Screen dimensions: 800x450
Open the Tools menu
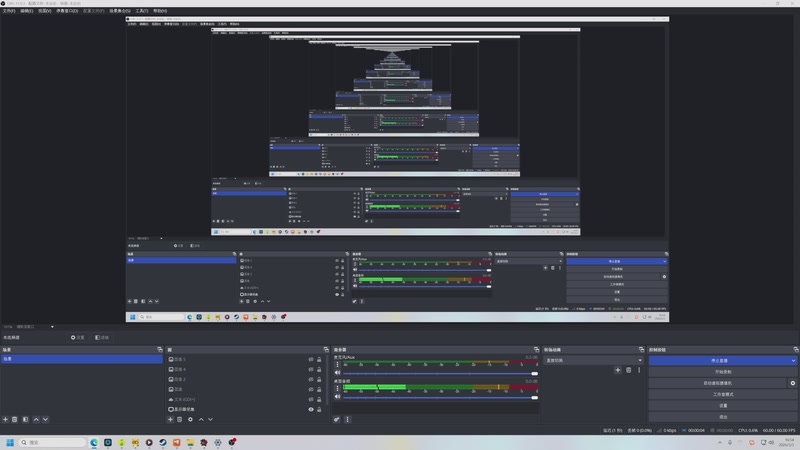tap(141, 11)
